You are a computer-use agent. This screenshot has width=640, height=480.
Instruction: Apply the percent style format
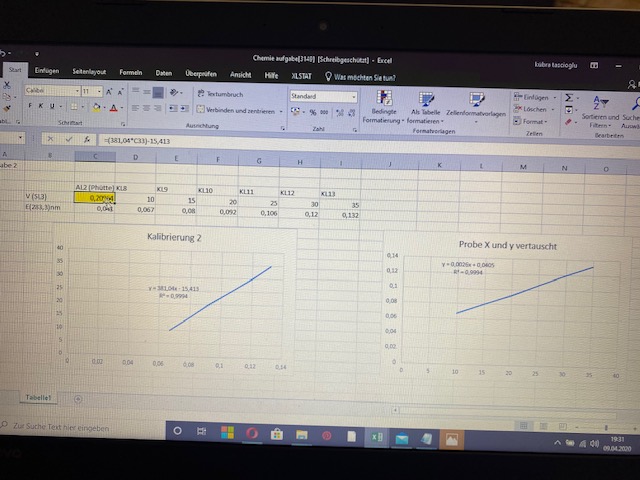(313, 112)
